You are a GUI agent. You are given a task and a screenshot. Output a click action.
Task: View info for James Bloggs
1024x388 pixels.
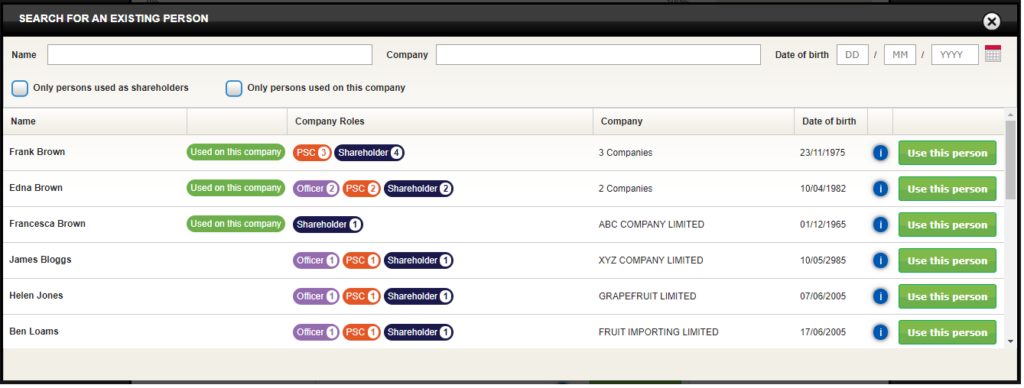click(880, 261)
